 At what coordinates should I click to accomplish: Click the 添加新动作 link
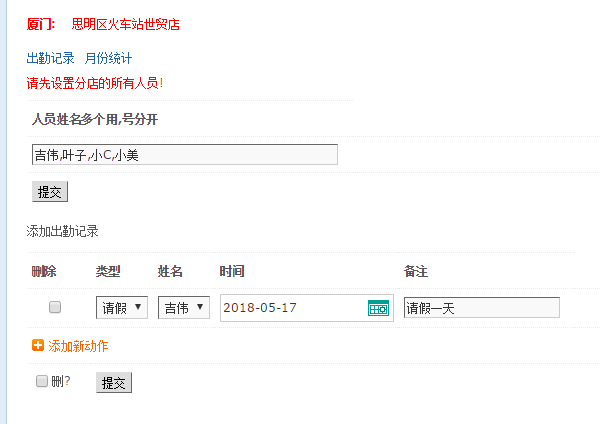(x=78, y=346)
